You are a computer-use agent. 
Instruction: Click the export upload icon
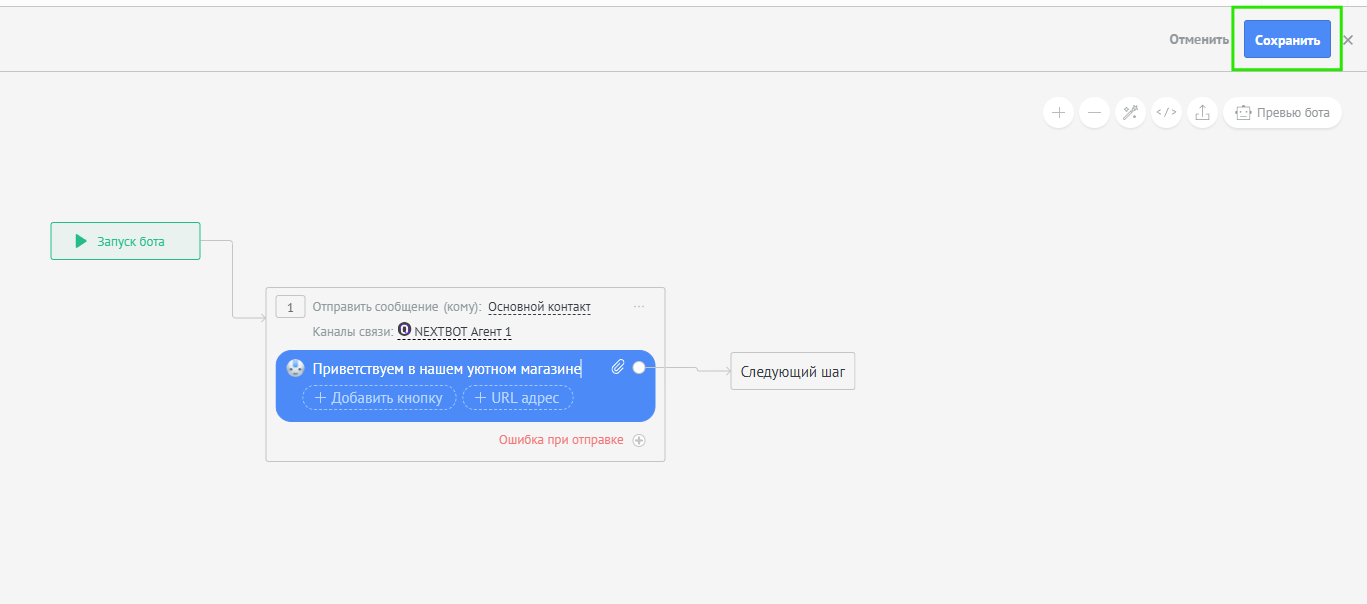[x=1202, y=113]
